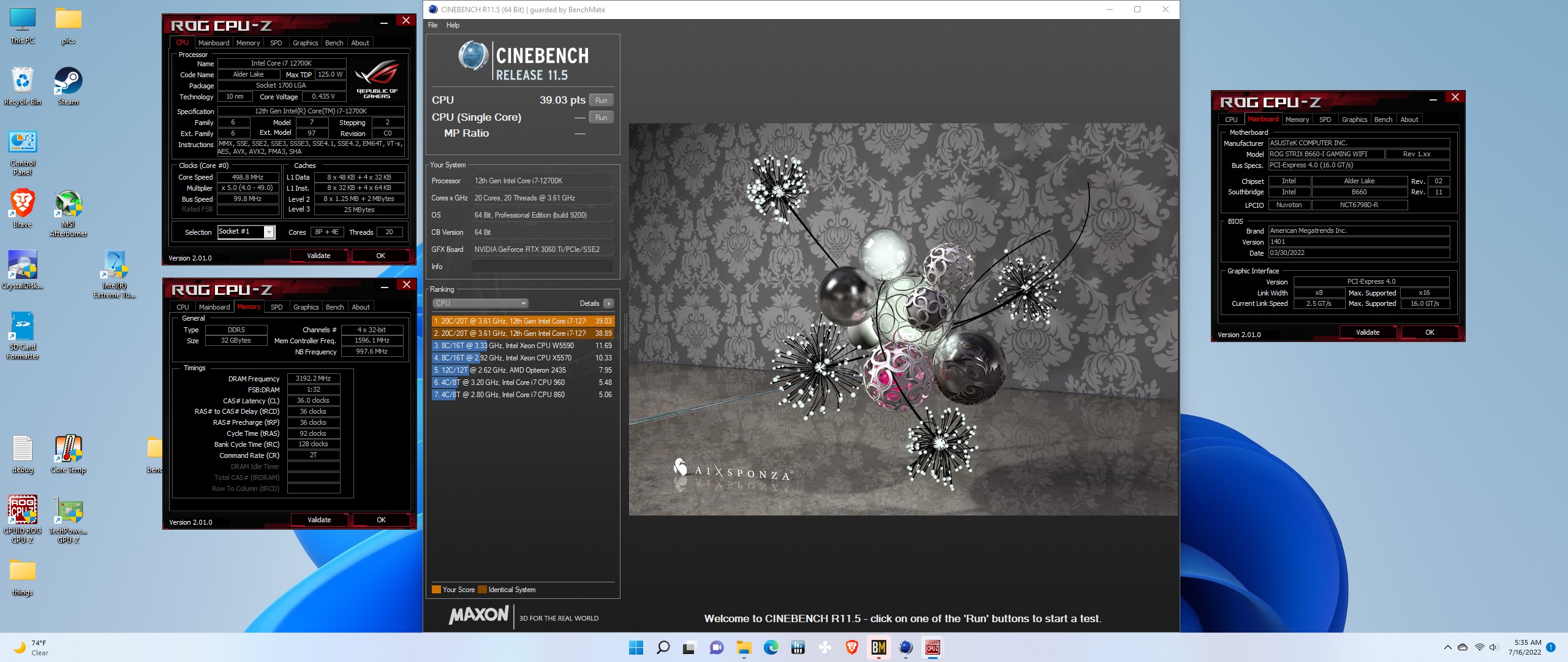Launch Core Temp desktop shortcut
1568x662 pixels.
pyautogui.click(x=68, y=454)
